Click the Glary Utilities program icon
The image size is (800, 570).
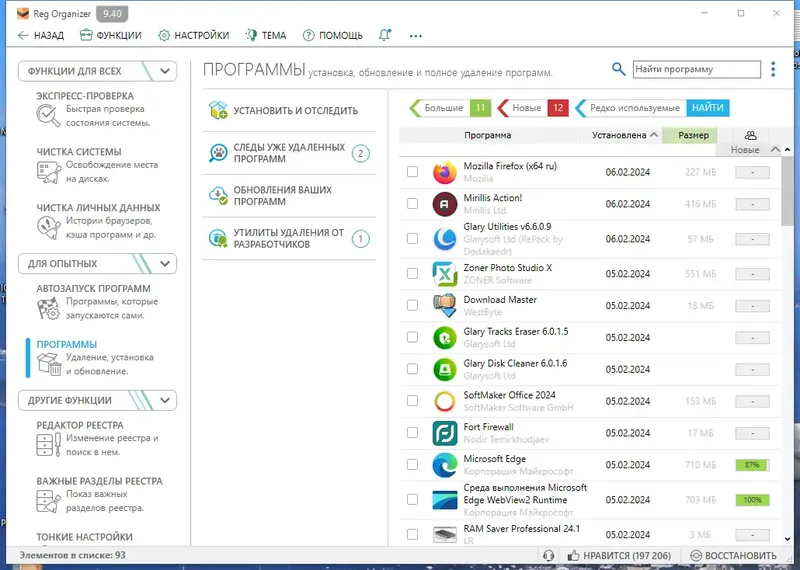coord(444,239)
